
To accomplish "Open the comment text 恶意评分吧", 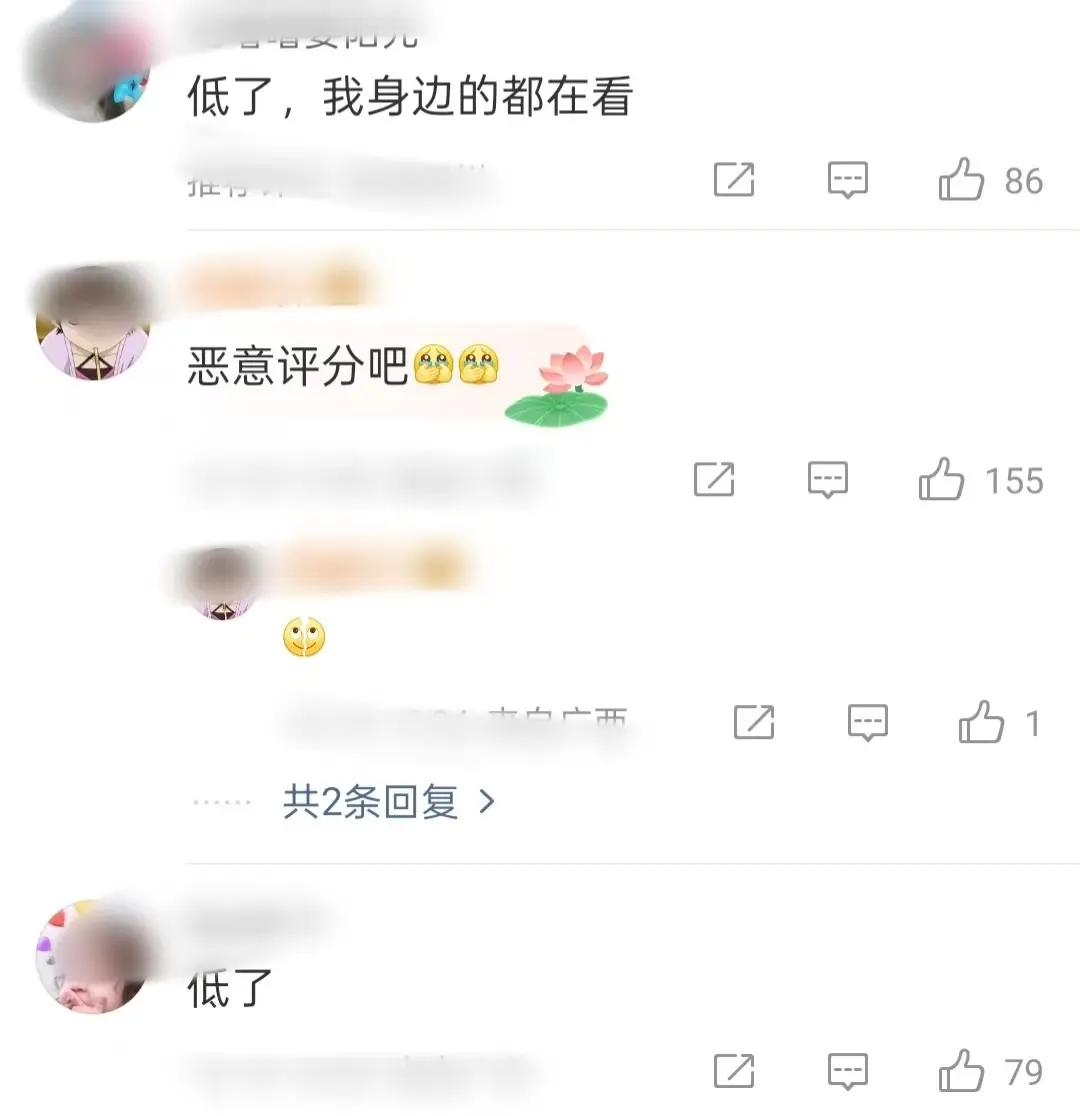I will pos(297,366).
